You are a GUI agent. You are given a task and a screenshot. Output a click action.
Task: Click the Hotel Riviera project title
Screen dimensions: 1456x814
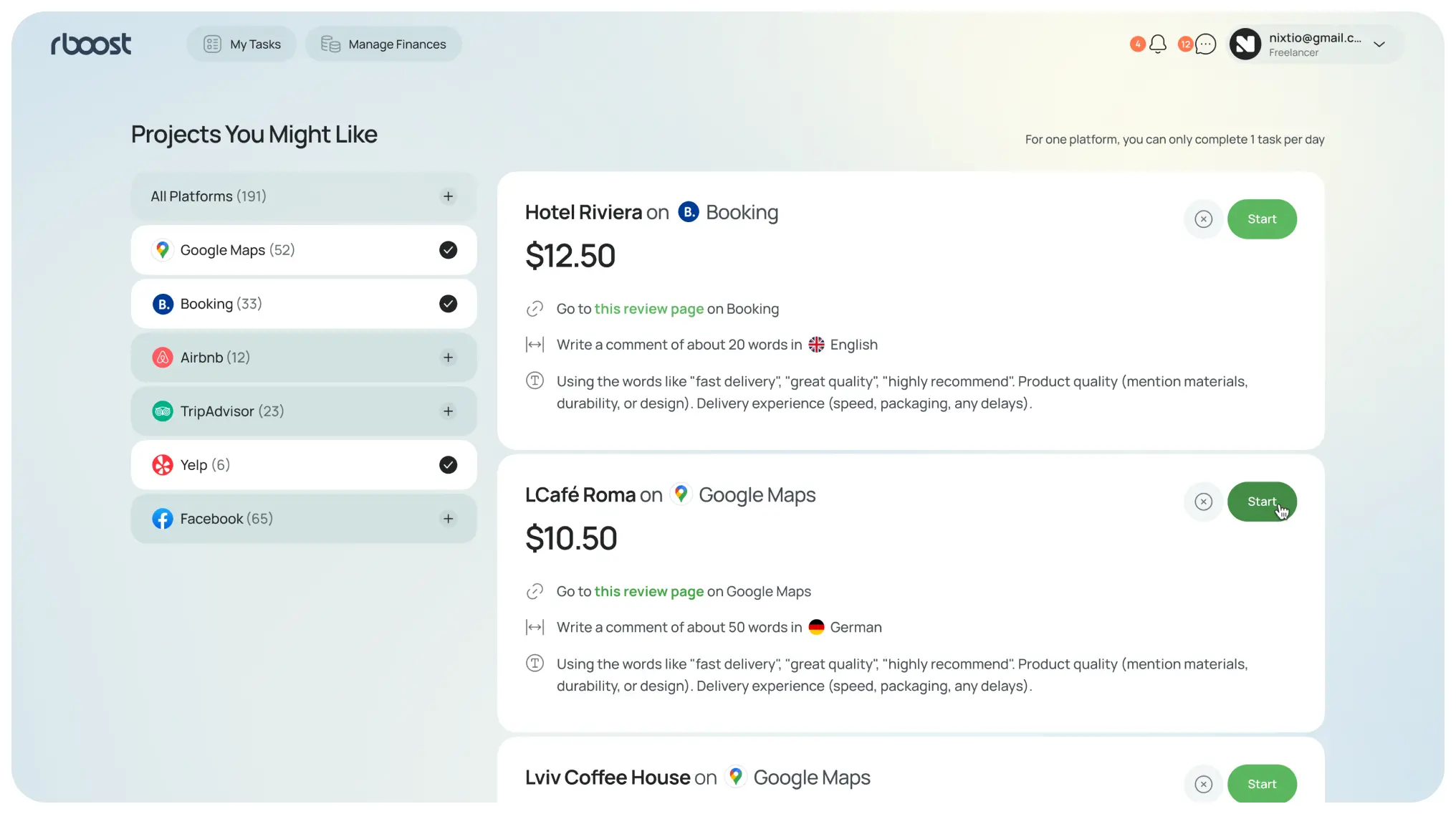(x=583, y=212)
